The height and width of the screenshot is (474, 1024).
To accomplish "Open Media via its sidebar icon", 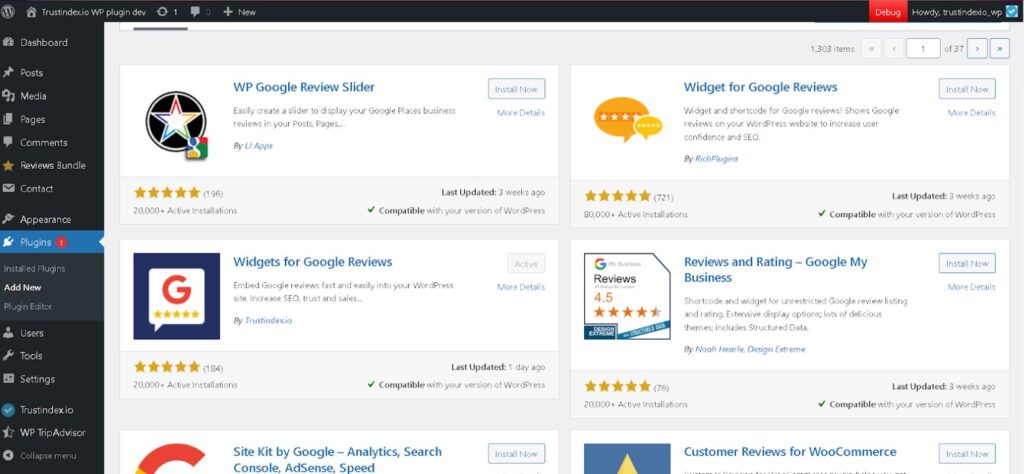I will 9,96.
